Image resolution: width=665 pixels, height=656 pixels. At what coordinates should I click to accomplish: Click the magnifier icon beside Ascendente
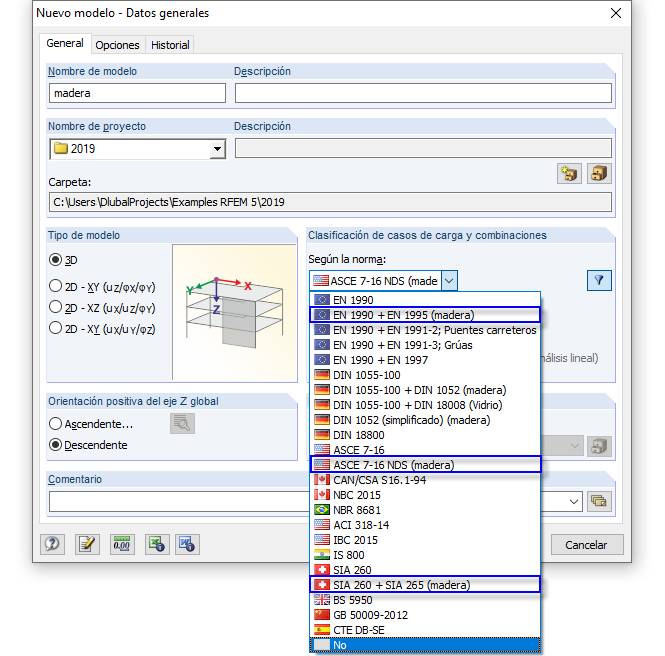click(182, 423)
